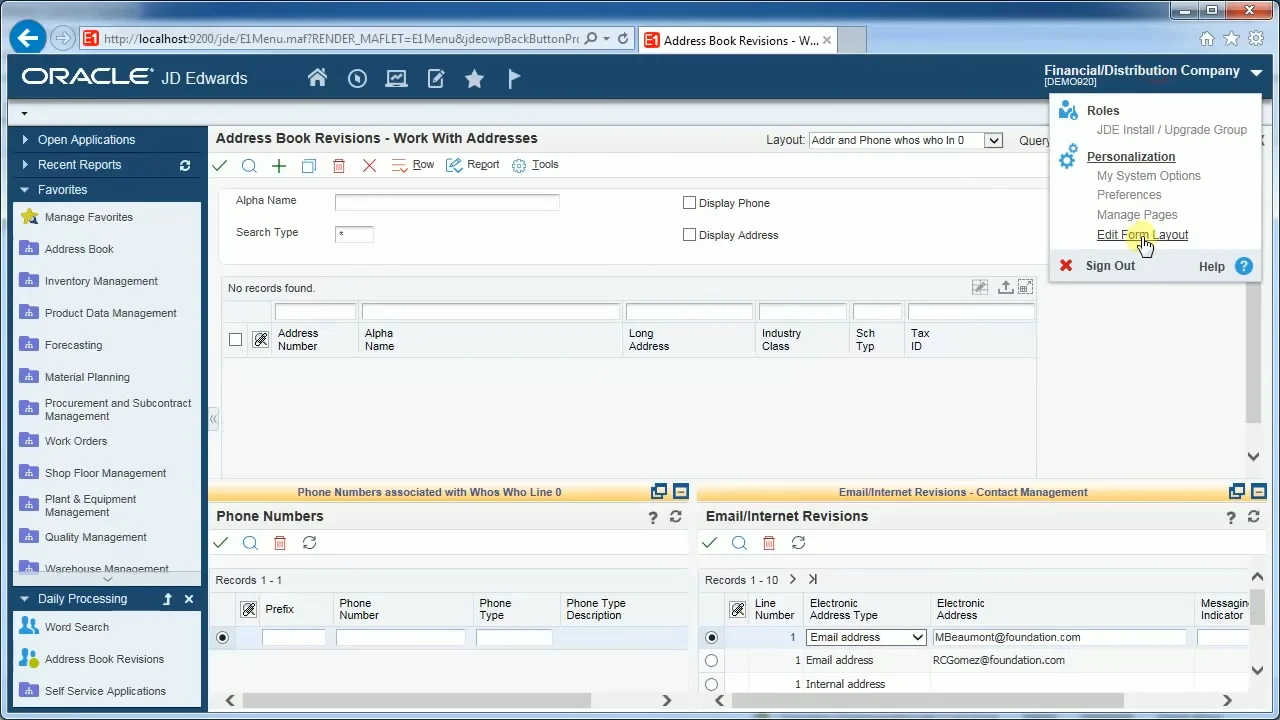Image resolution: width=1280 pixels, height=720 pixels.
Task: Open the Find search icon in the toolbar
Action: 249,164
